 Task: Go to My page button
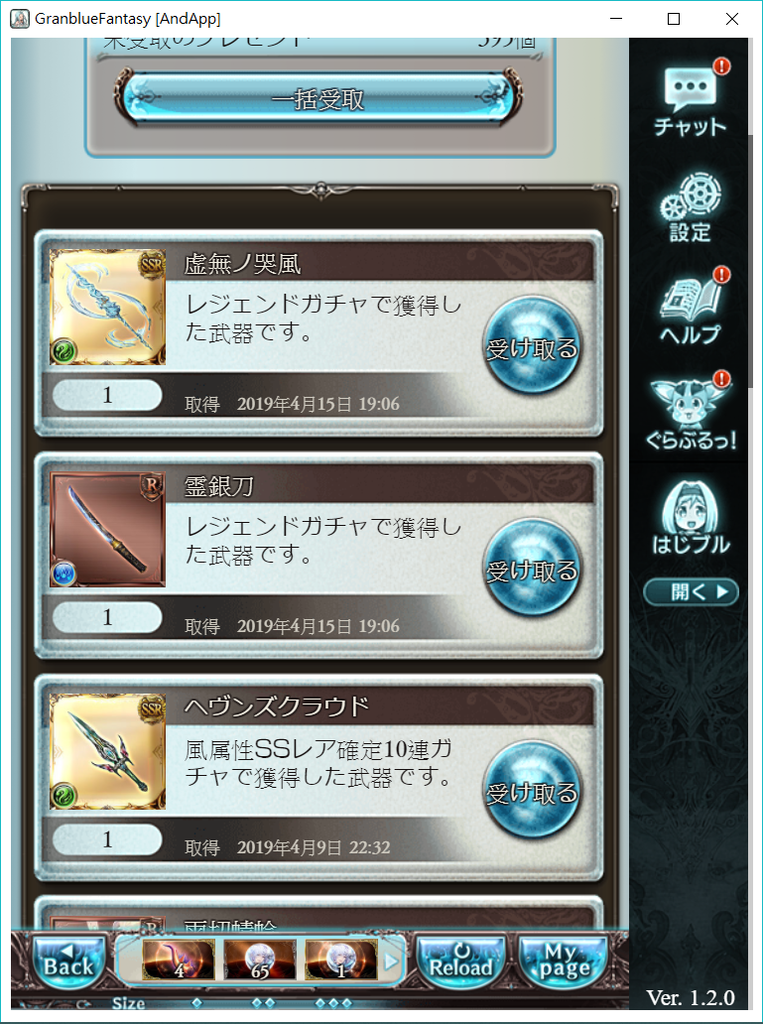pos(564,959)
